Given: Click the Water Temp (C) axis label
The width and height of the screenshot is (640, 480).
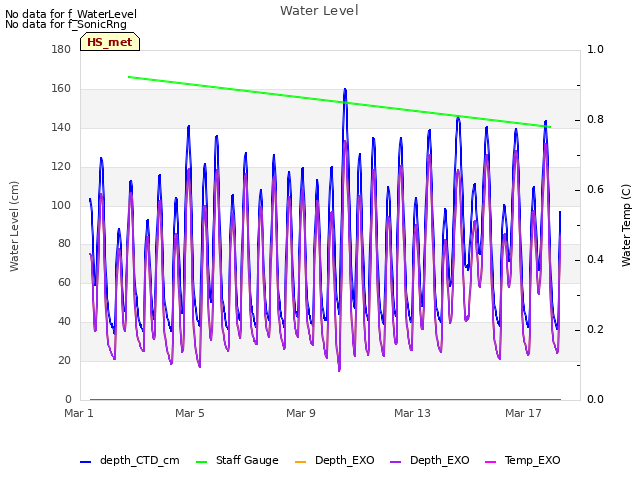Looking at the screenshot, I should 626,226.
